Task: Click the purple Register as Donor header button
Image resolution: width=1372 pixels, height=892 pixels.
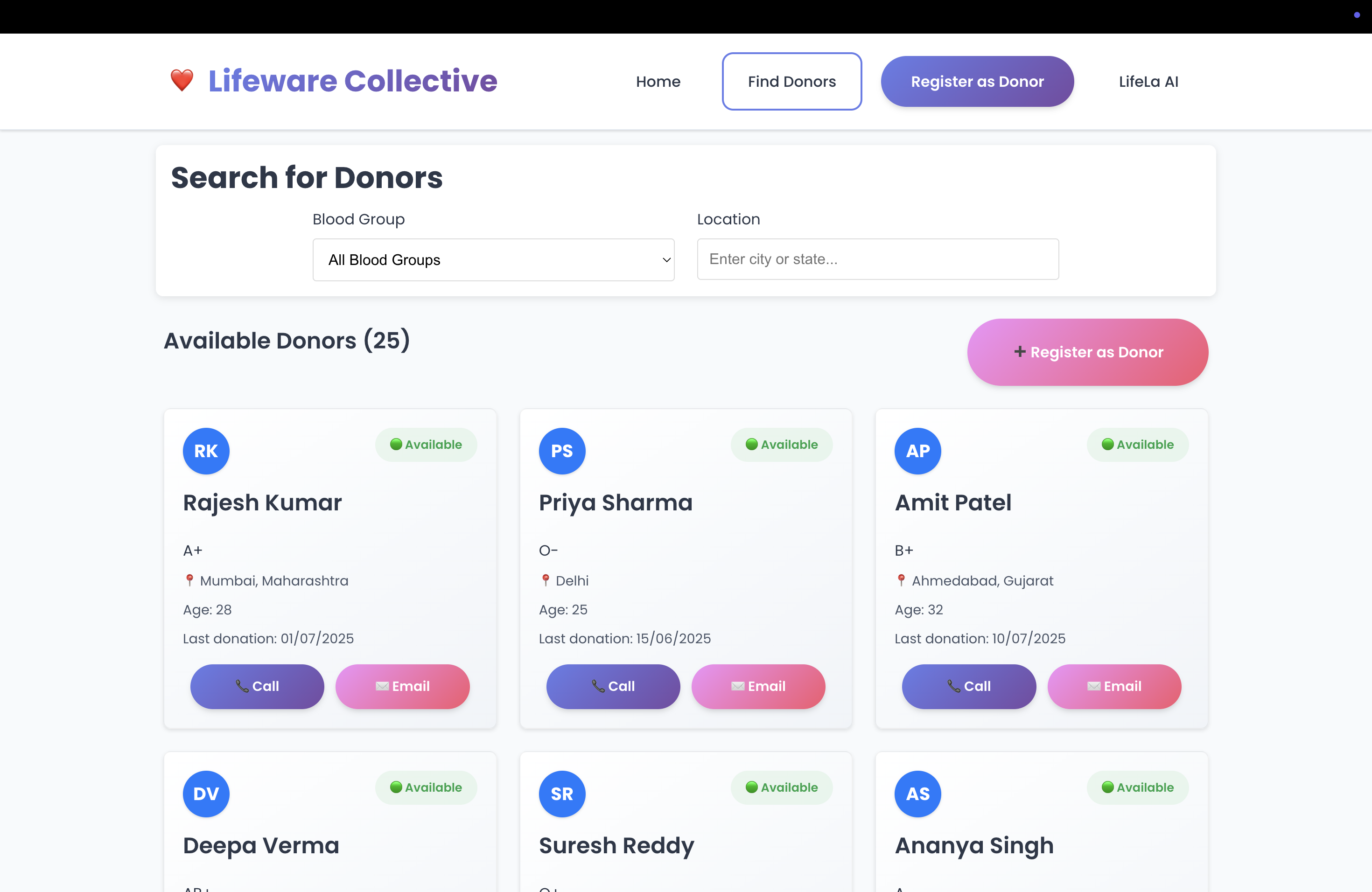Action: click(977, 81)
